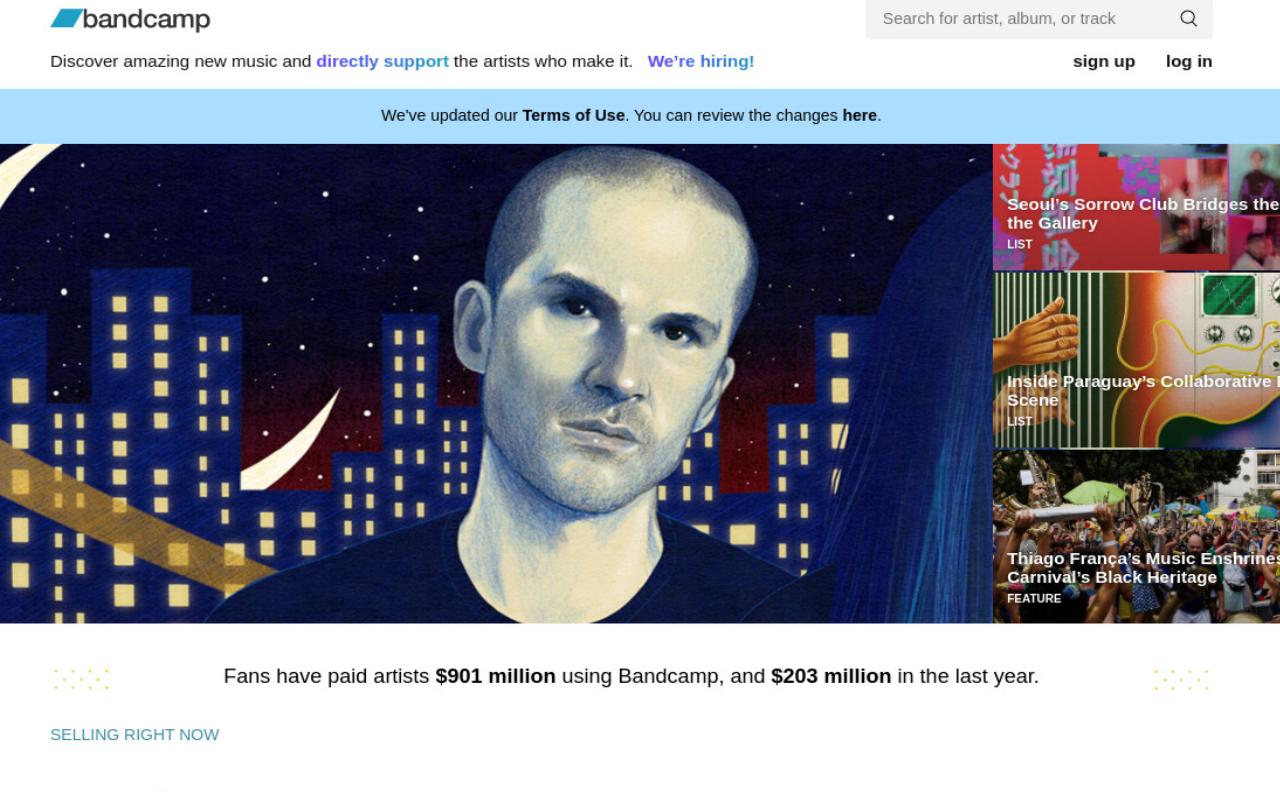This screenshot has height=800, width=1280.
Task: Click the yellow dotted decoration right of stats
Action: (x=1181, y=679)
